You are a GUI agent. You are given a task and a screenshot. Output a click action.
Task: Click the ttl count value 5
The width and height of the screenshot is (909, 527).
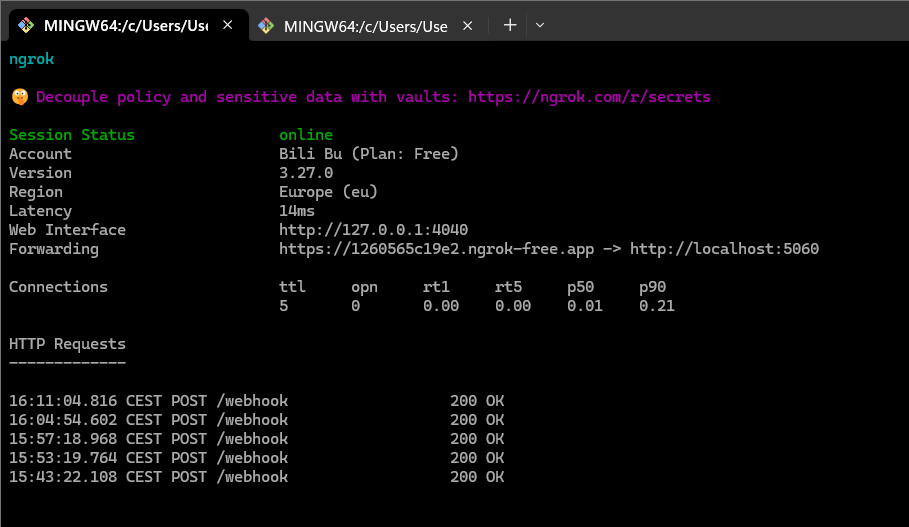(283, 306)
